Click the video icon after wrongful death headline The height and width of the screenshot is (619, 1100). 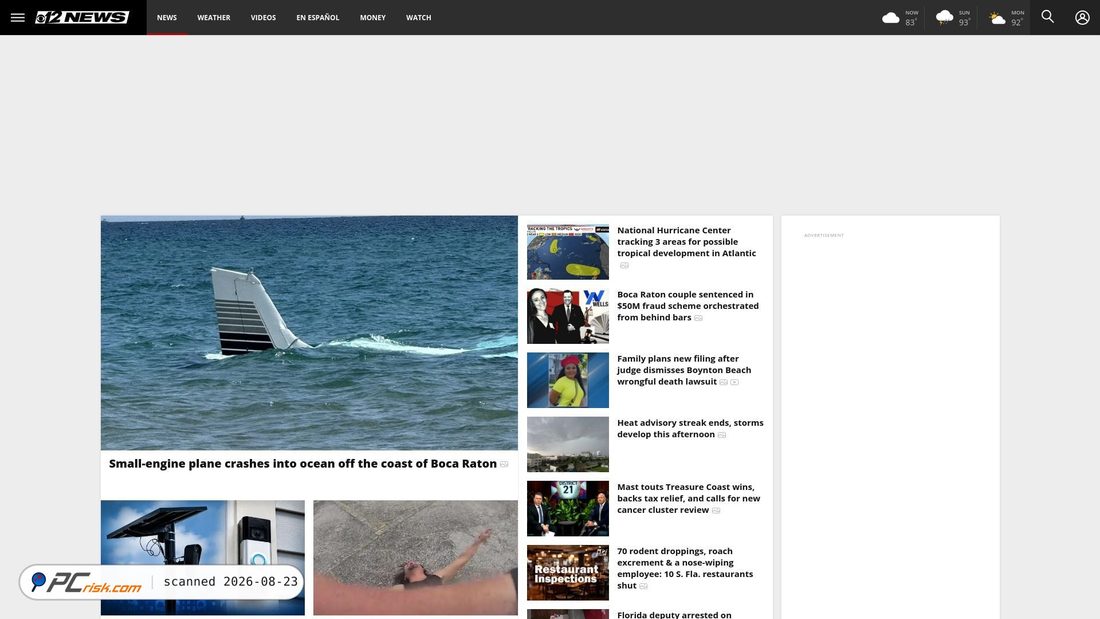[735, 382]
